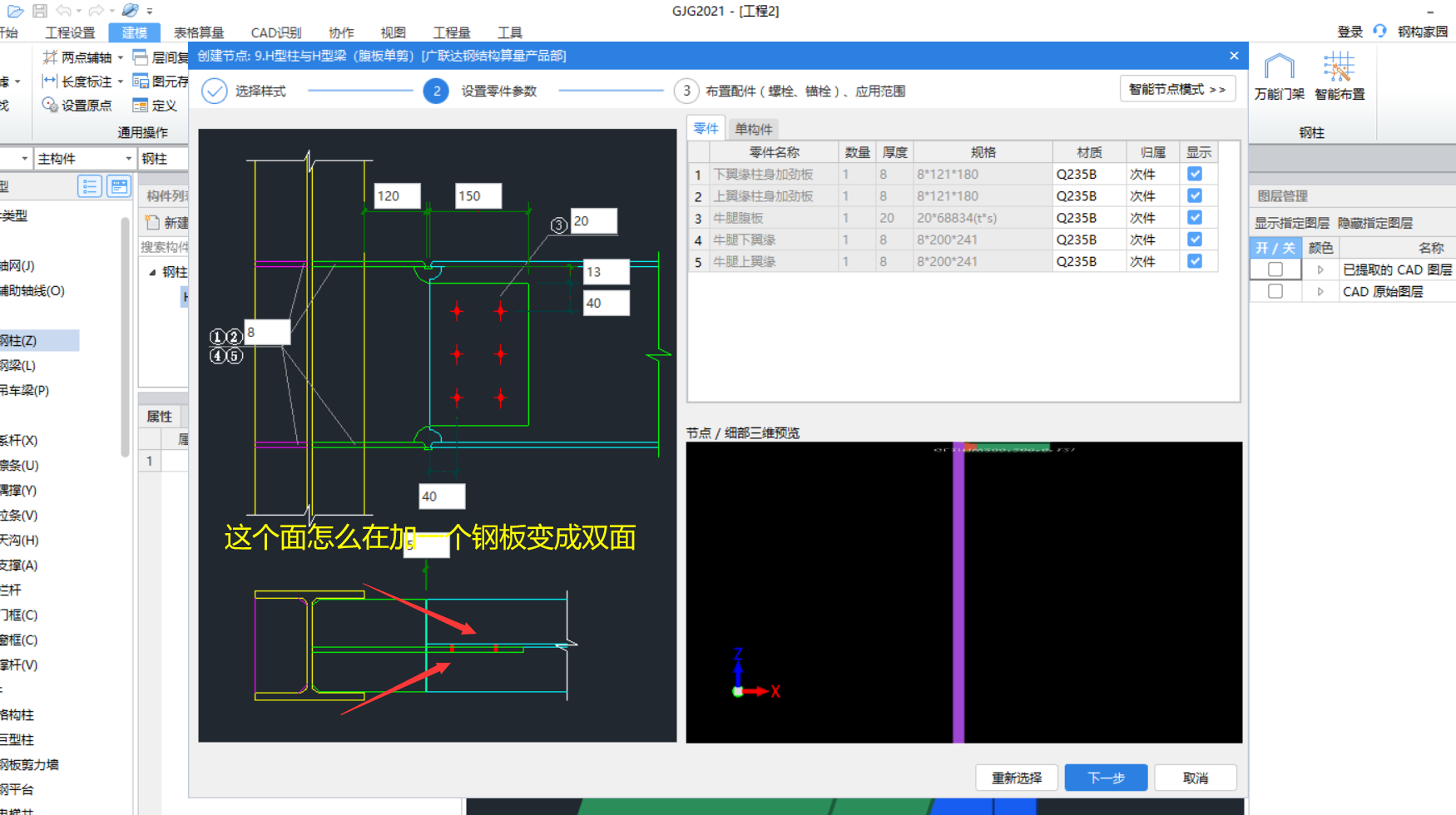The width and height of the screenshot is (1456, 815).
Task: Click step 2 circle 设置零件参数
Action: click(436, 91)
